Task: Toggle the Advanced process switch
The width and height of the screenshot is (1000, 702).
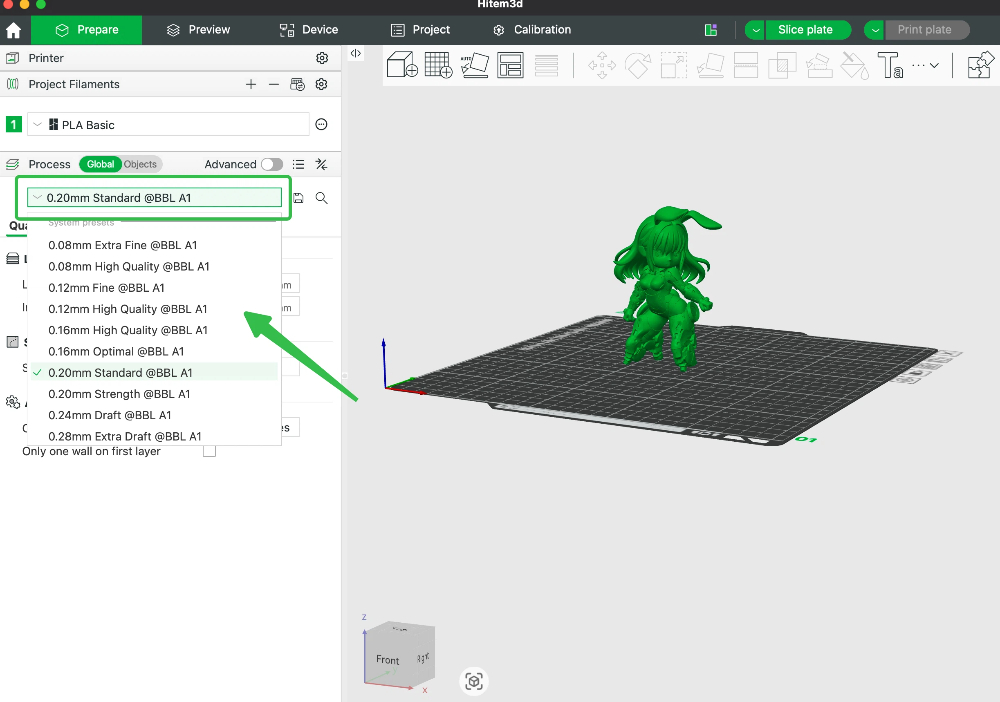Action: tap(271, 164)
